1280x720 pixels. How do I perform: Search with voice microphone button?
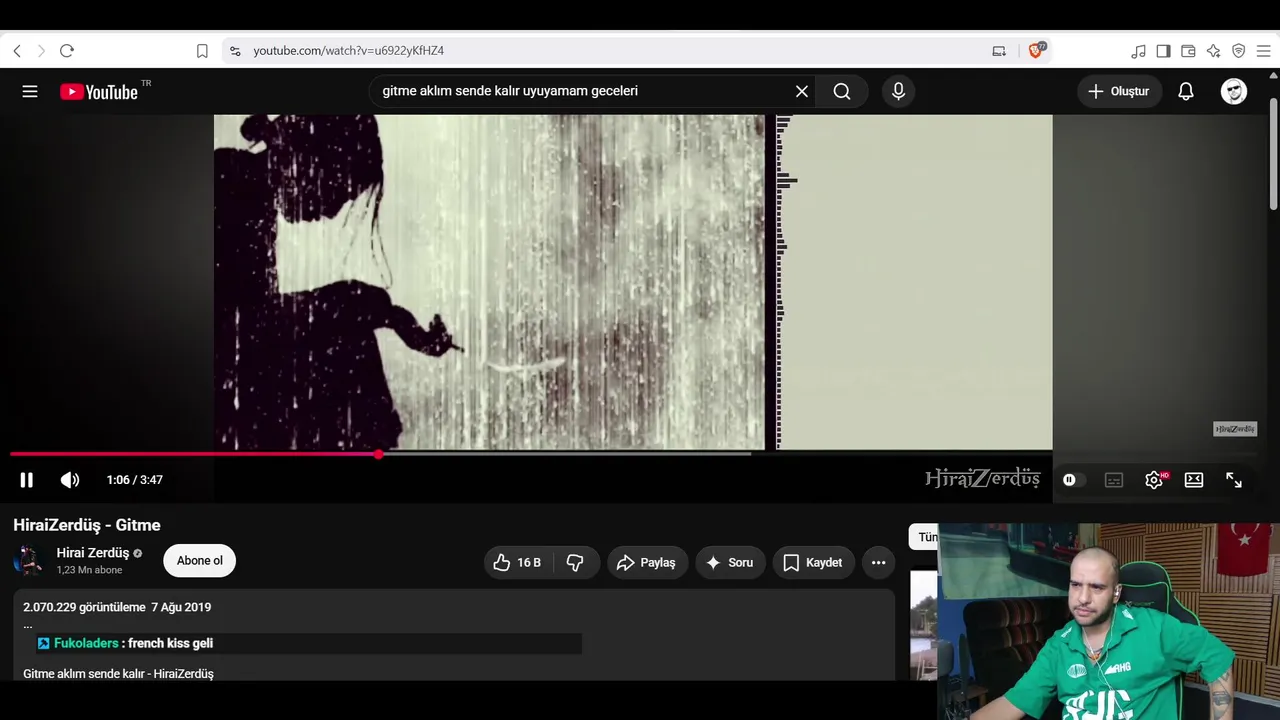point(898,91)
